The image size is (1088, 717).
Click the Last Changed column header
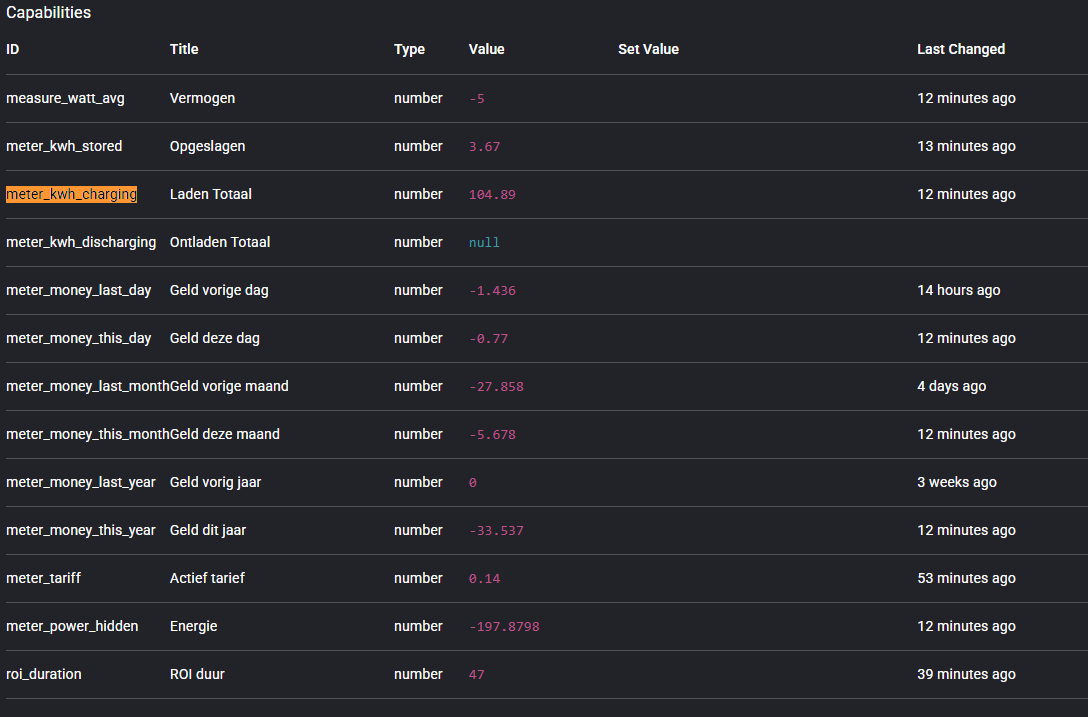[x=960, y=49]
